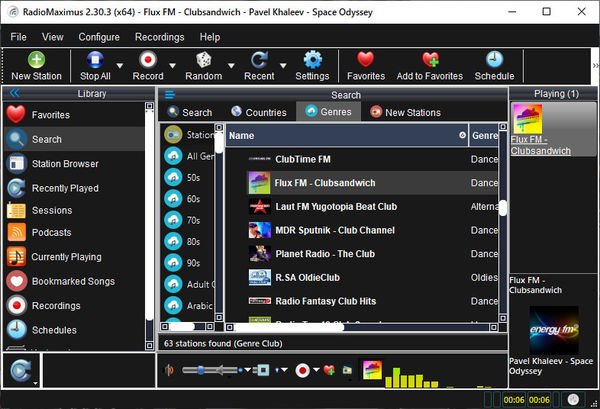Open the Random dropdown arrow
This screenshot has height=409, width=600.
point(231,66)
